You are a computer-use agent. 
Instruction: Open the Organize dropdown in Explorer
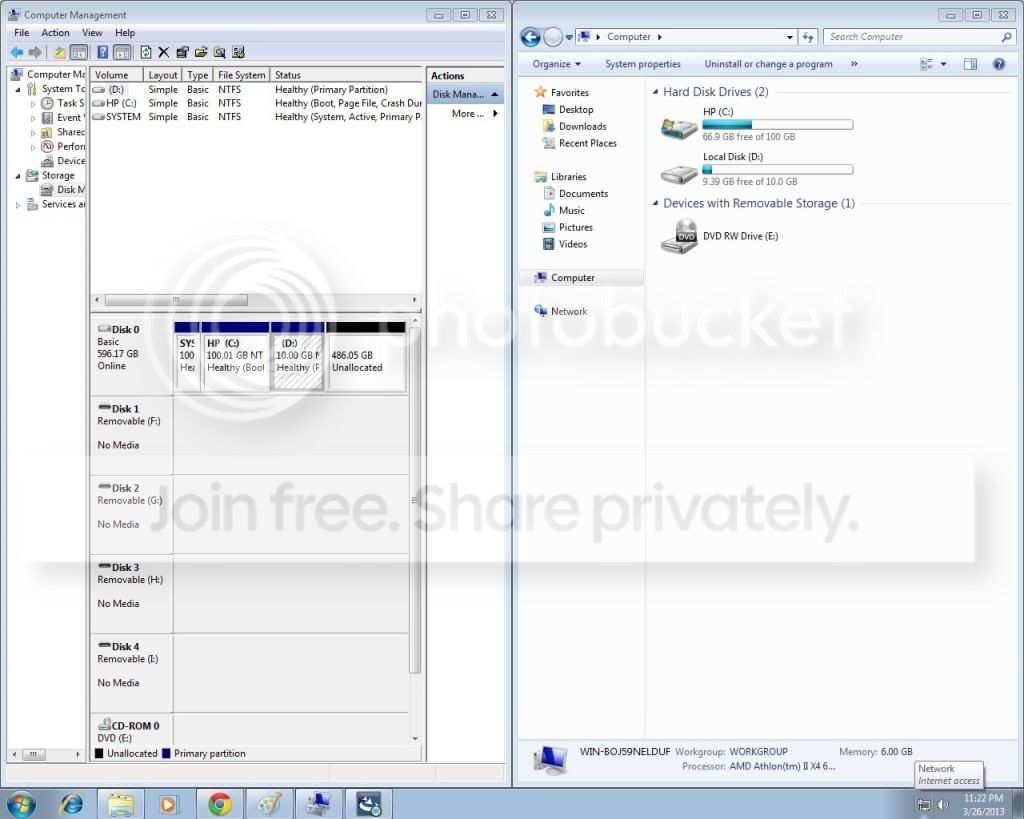pyautogui.click(x=556, y=64)
